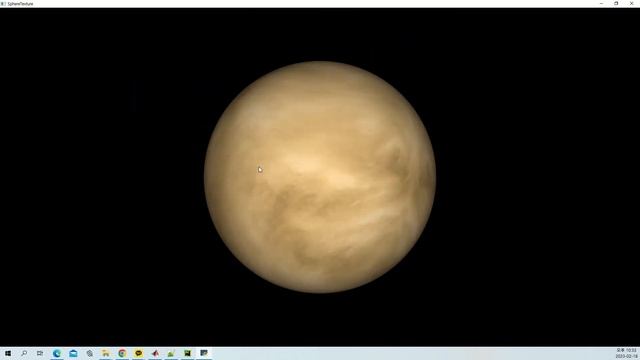Open KakaoTalk from taskbar
640x360 pixels.
[x=138, y=353]
